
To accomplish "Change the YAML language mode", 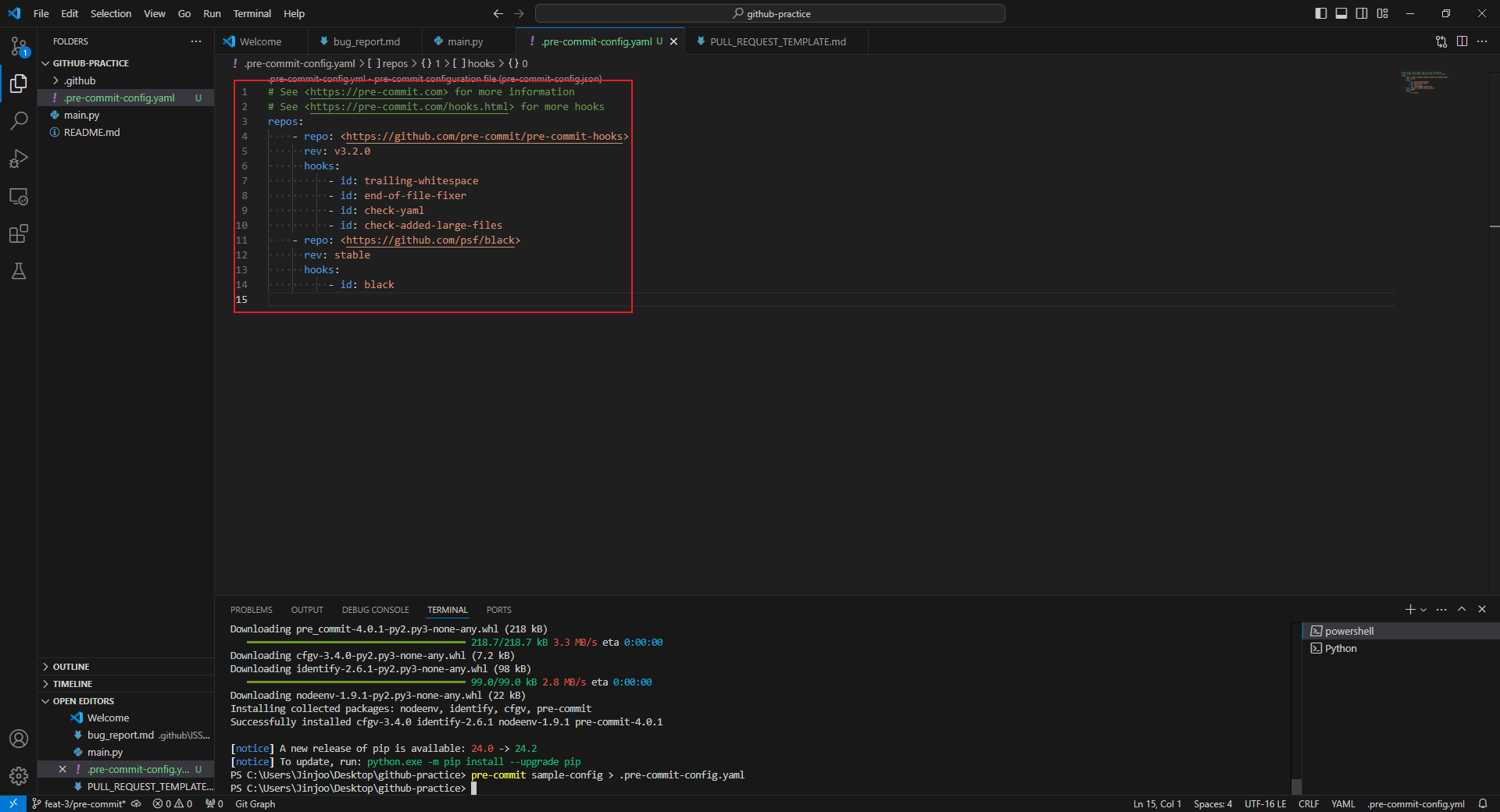I will pyautogui.click(x=1343, y=803).
